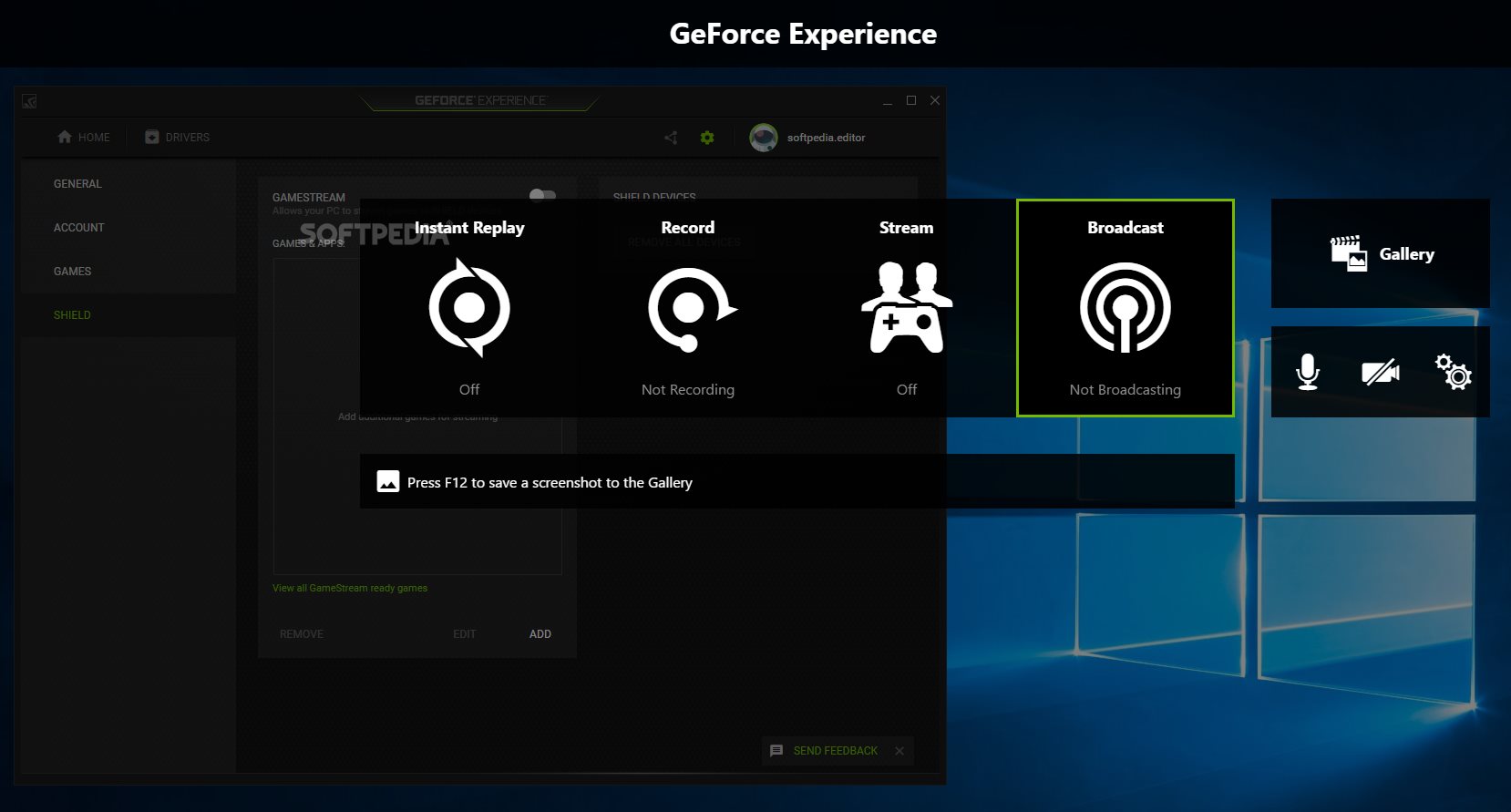Click the share icon in GeForce Experience

[671, 138]
